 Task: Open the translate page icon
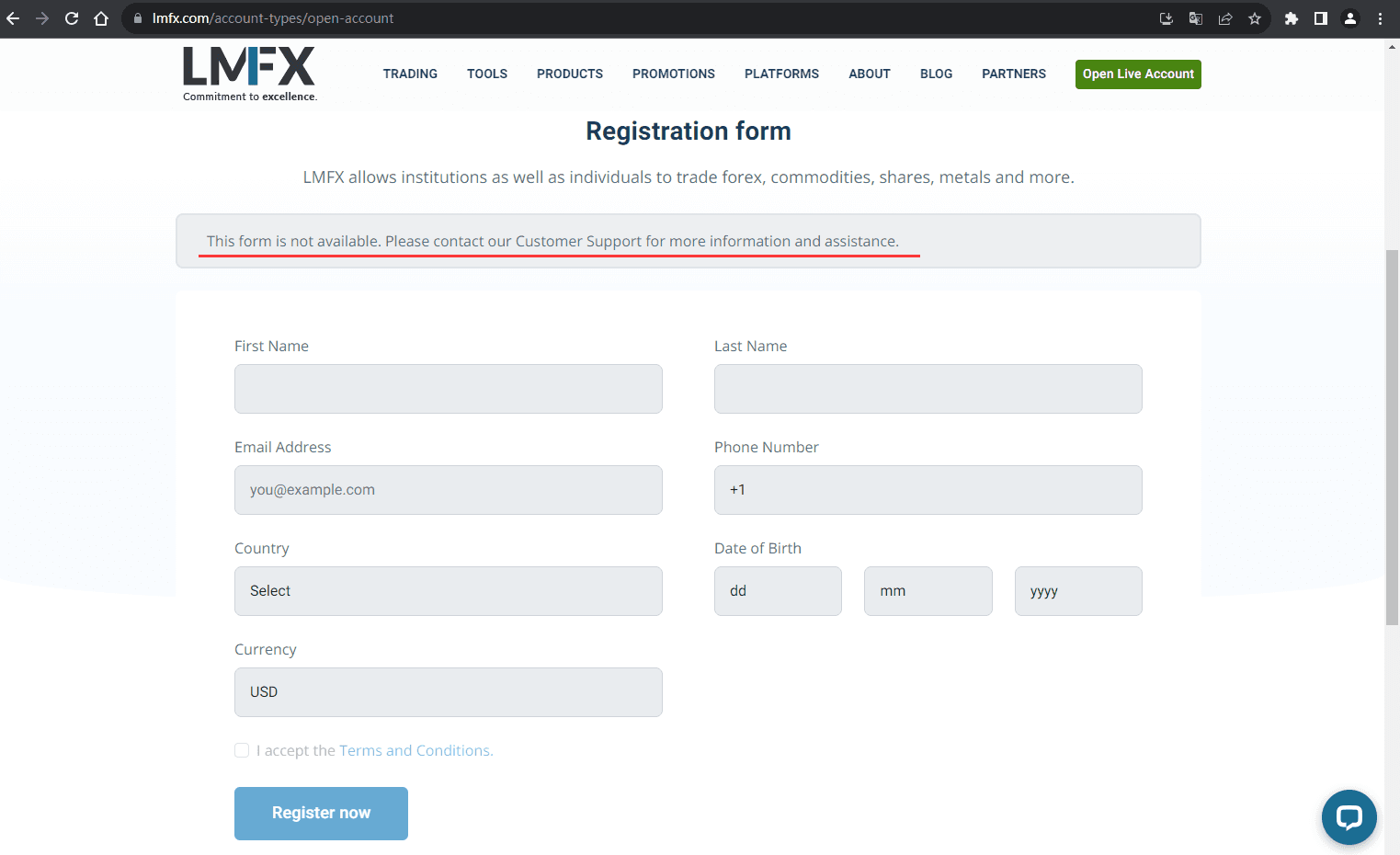[x=1196, y=18]
